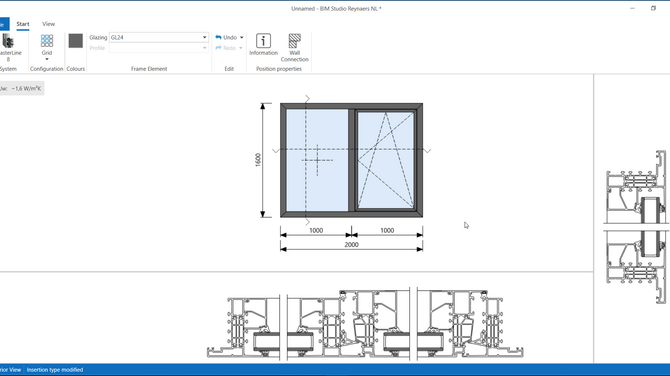This screenshot has width=670, height=376.
Task: Open the dark grey Colours swatch
Action: pos(76,41)
